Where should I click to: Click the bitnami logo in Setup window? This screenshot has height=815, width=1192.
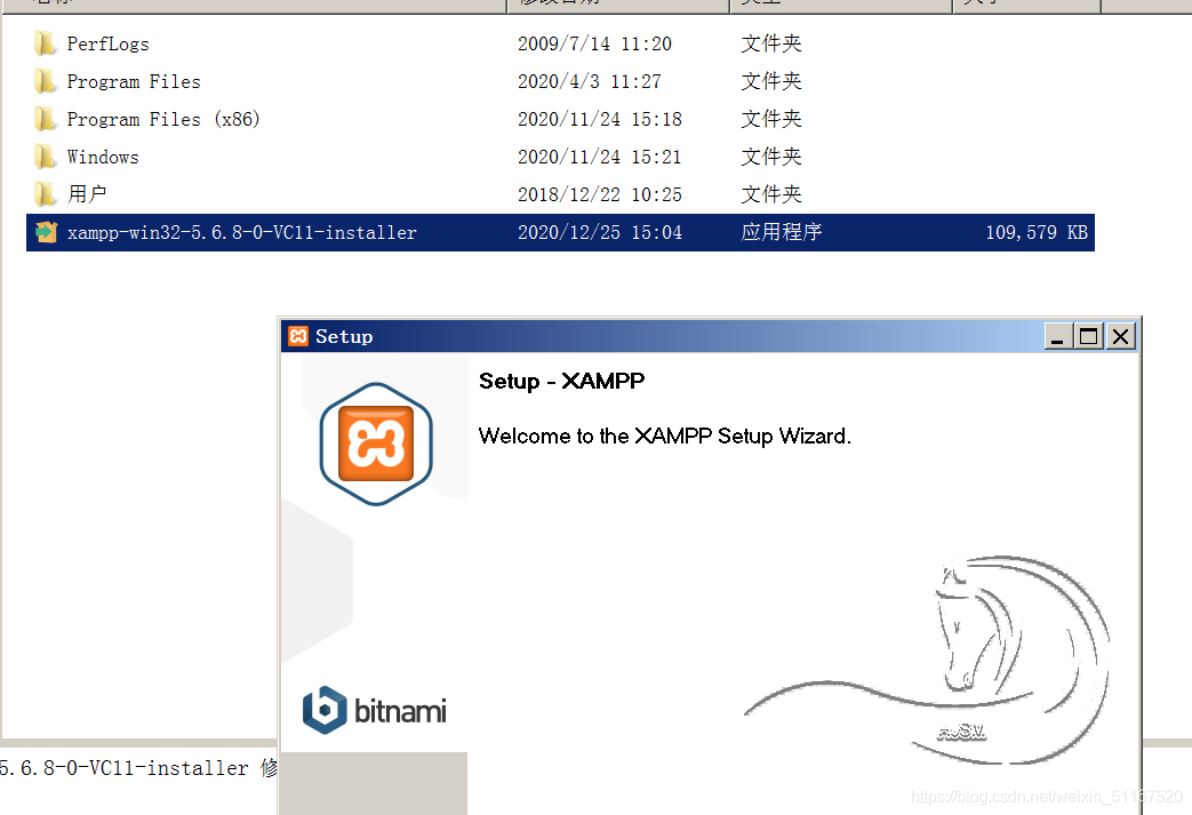(374, 711)
